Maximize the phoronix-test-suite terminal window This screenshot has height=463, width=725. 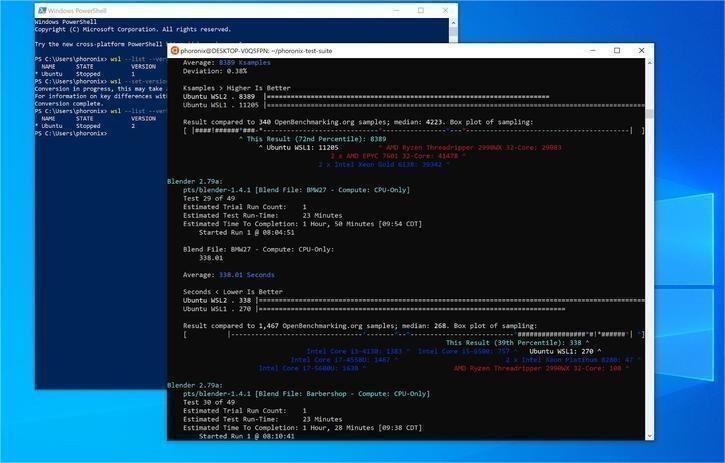pos(617,50)
